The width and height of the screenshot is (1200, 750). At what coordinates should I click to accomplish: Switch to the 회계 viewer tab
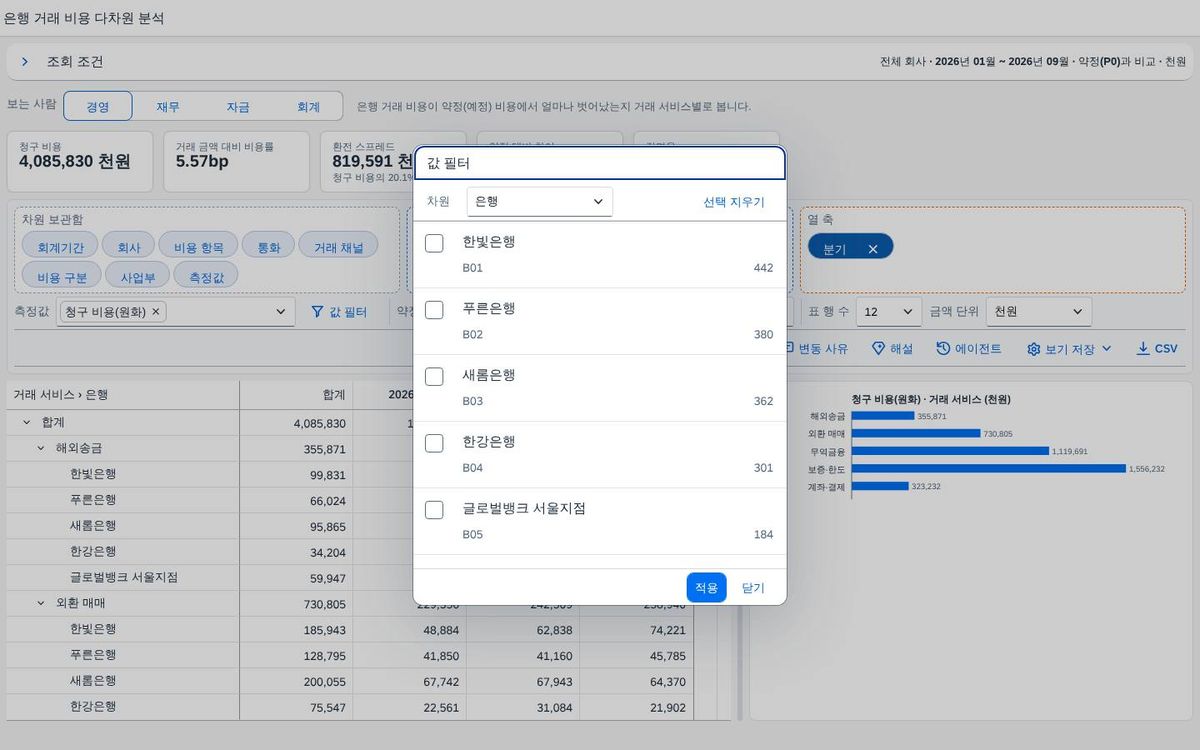point(309,107)
